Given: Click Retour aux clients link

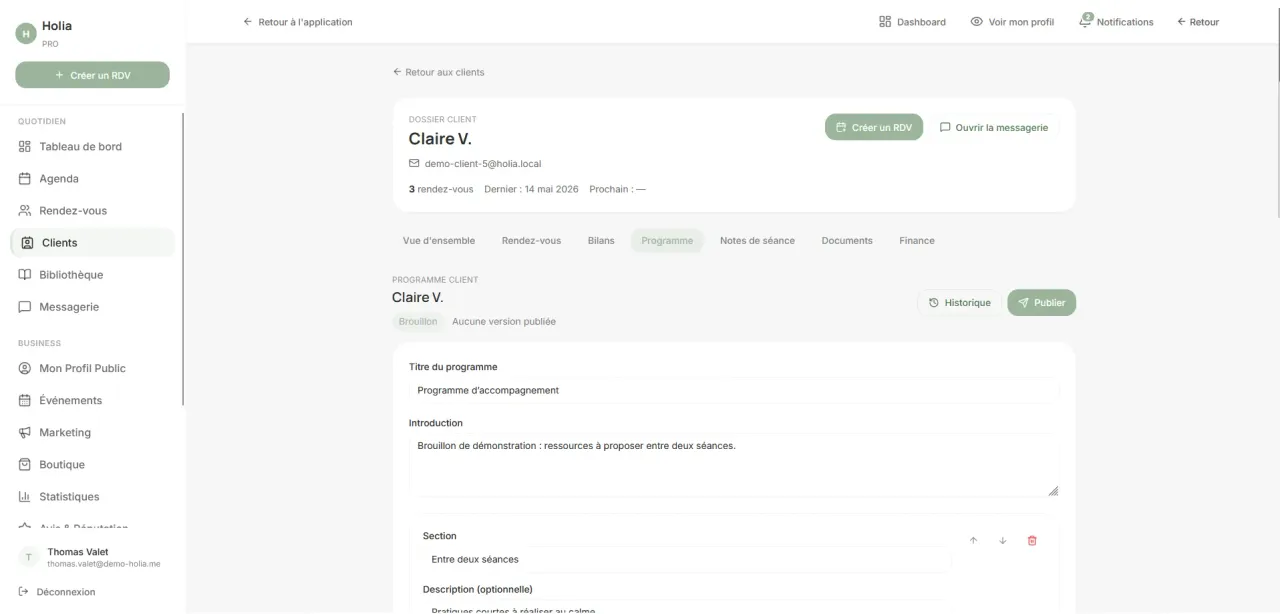Looking at the screenshot, I should [x=438, y=72].
